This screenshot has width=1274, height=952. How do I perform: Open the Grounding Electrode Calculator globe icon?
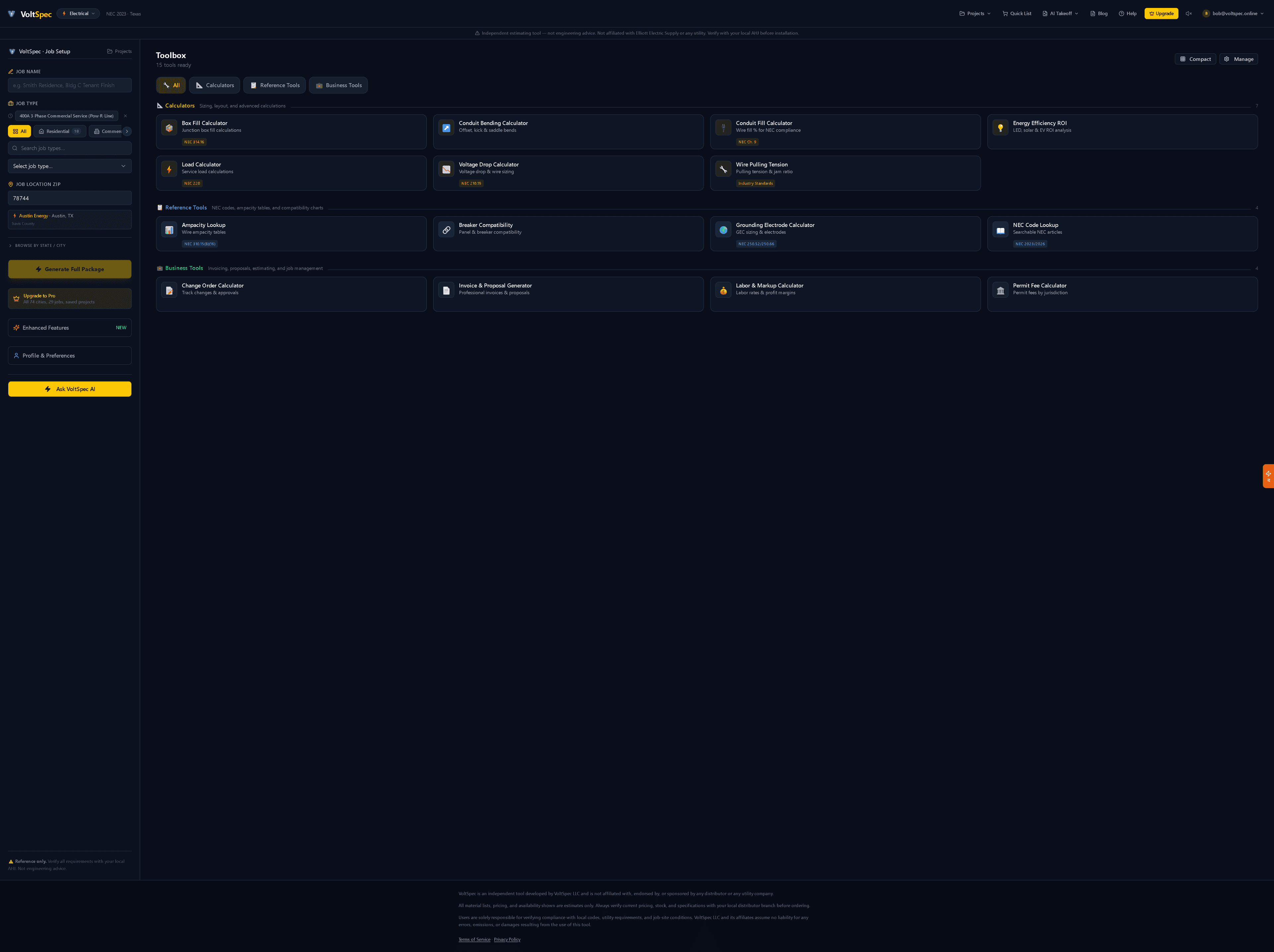point(723,230)
